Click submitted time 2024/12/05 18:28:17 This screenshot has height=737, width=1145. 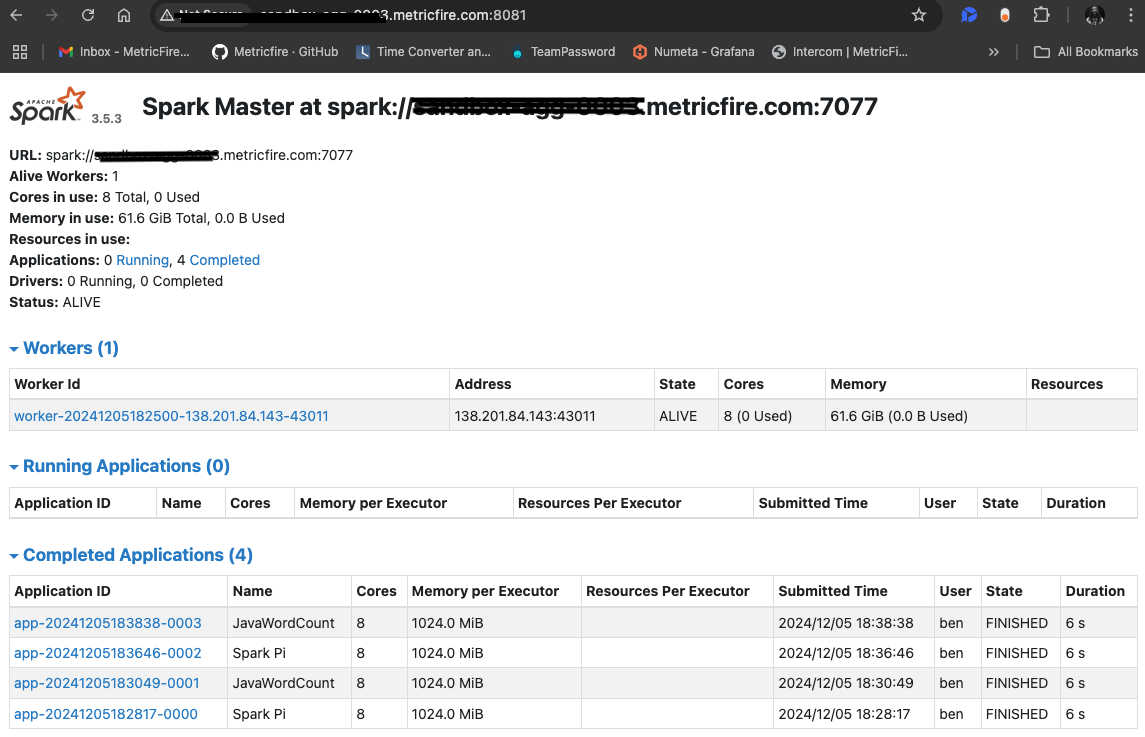click(844, 714)
